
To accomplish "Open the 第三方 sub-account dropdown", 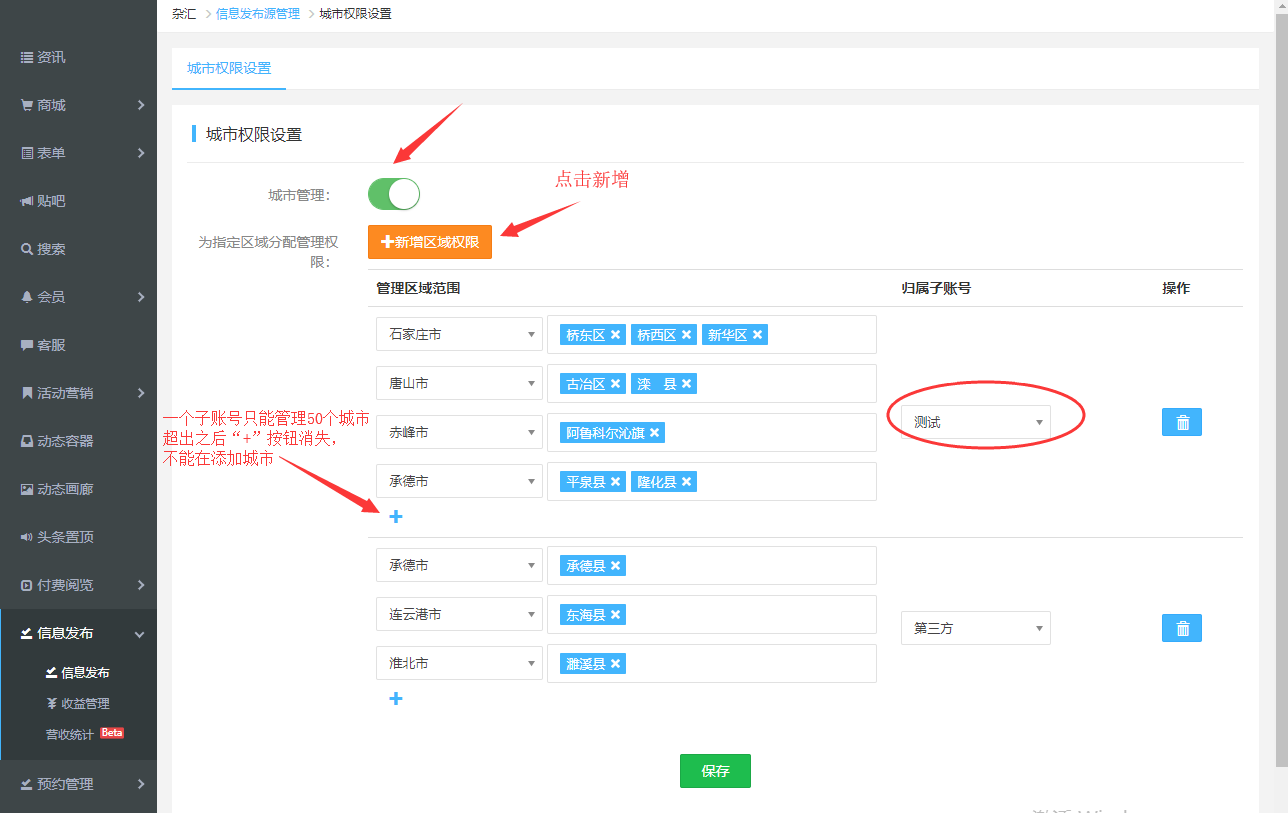I will 975,628.
